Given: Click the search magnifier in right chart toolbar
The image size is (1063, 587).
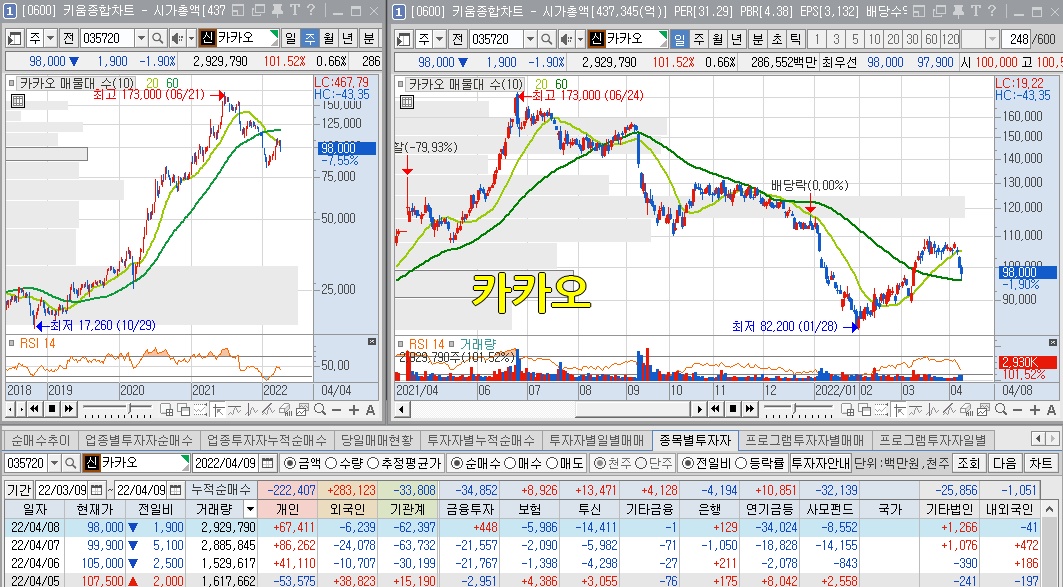Looking at the screenshot, I should click(546, 39).
